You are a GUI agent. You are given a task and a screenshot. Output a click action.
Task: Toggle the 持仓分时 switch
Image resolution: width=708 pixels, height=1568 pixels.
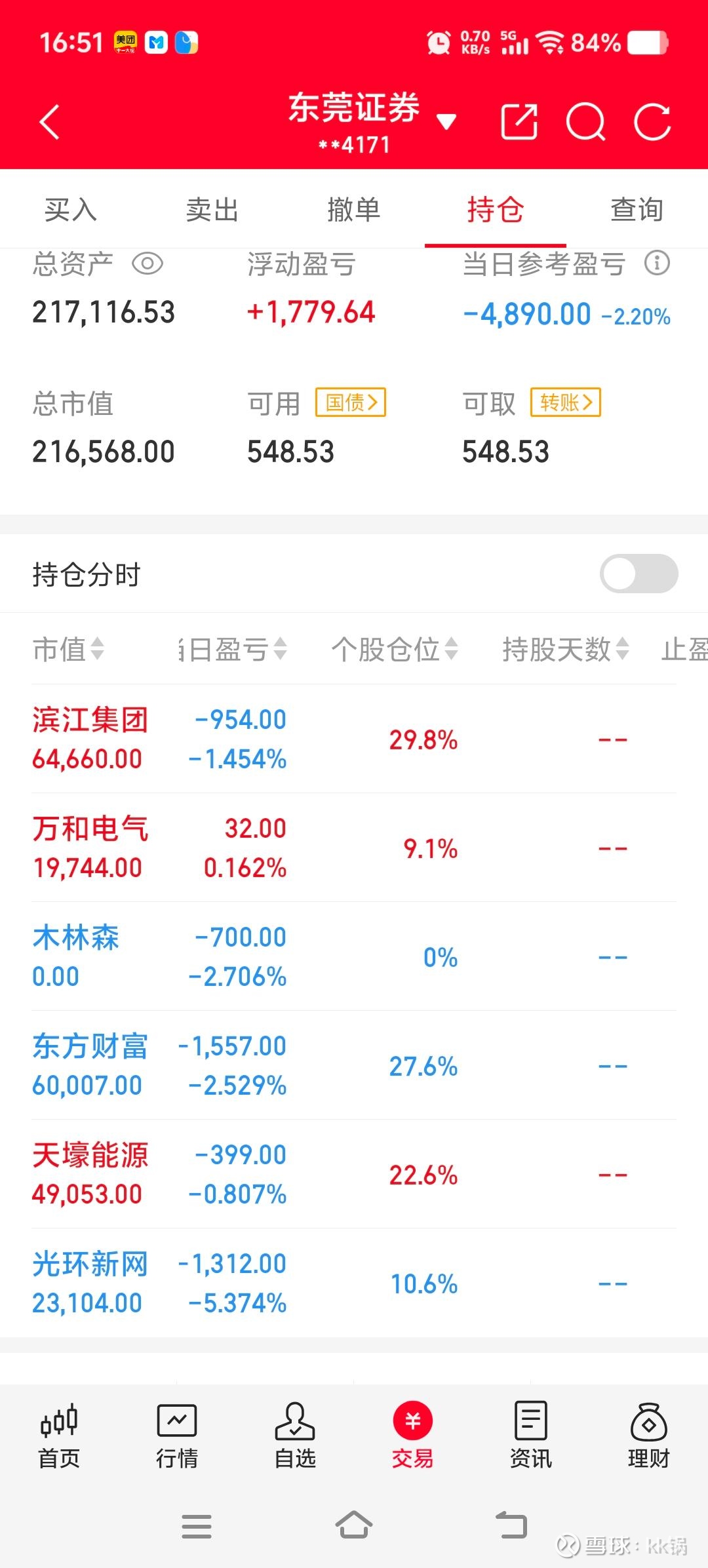click(639, 574)
